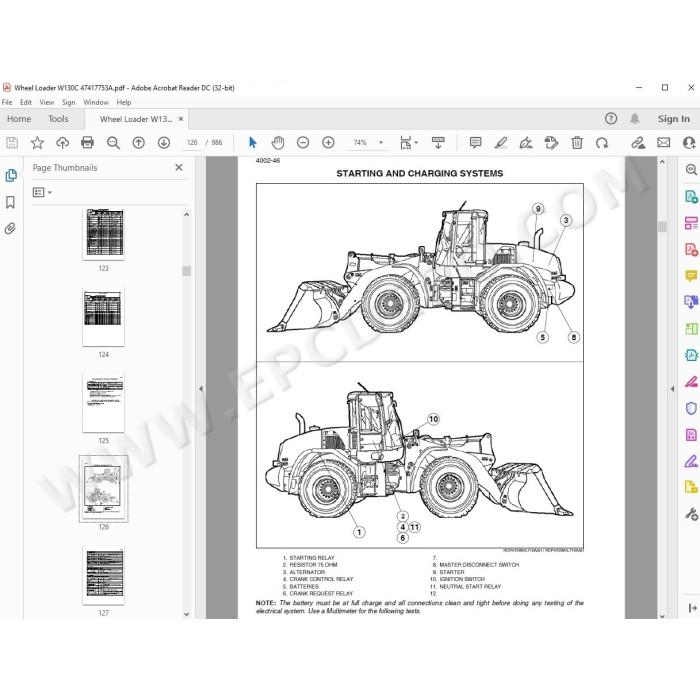This screenshot has height=700, width=700.
Task: Select page 127 thumbnail
Action: (104, 576)
